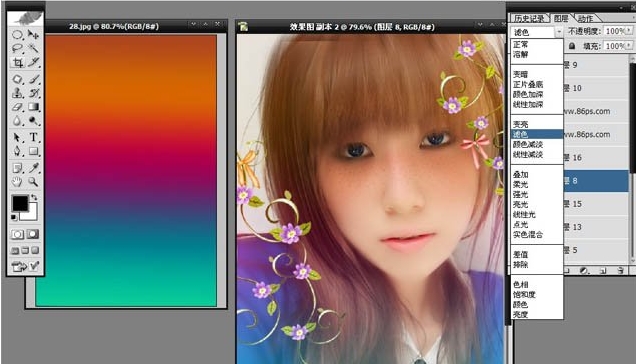
Task: Enable full screen with menu bar mode
Action: (25, 250)
